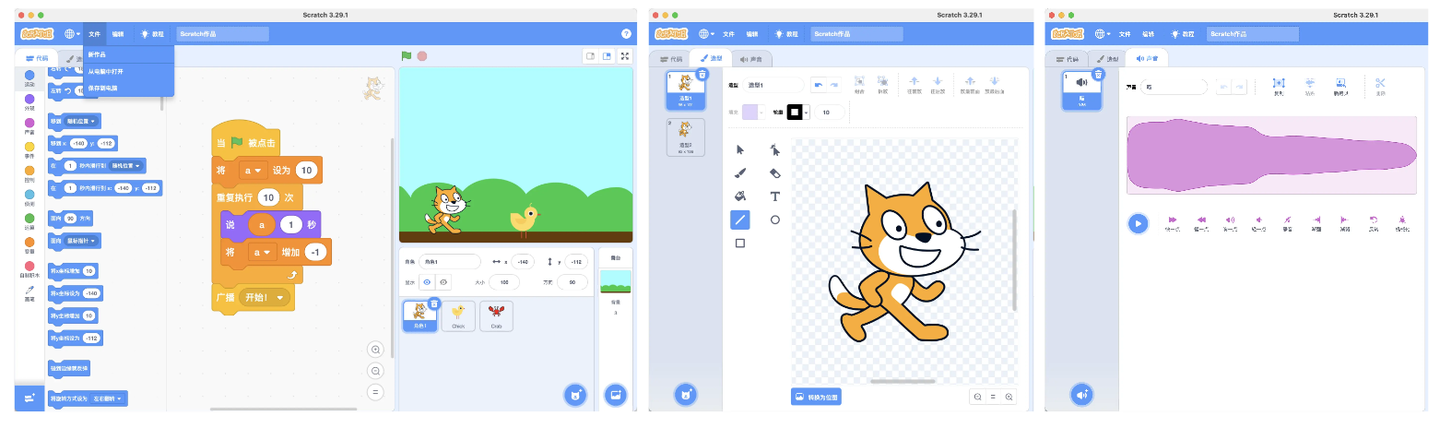Select the Fill bucket tool
This screenshot has width=1440, height=428.
740,196
